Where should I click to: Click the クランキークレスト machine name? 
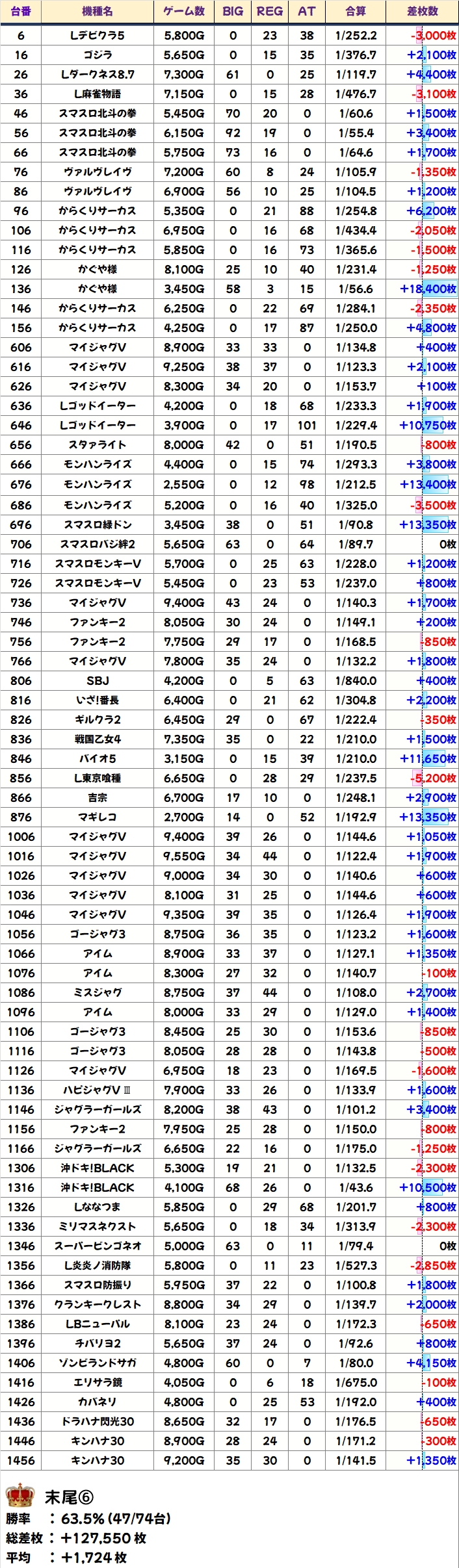98,1304
